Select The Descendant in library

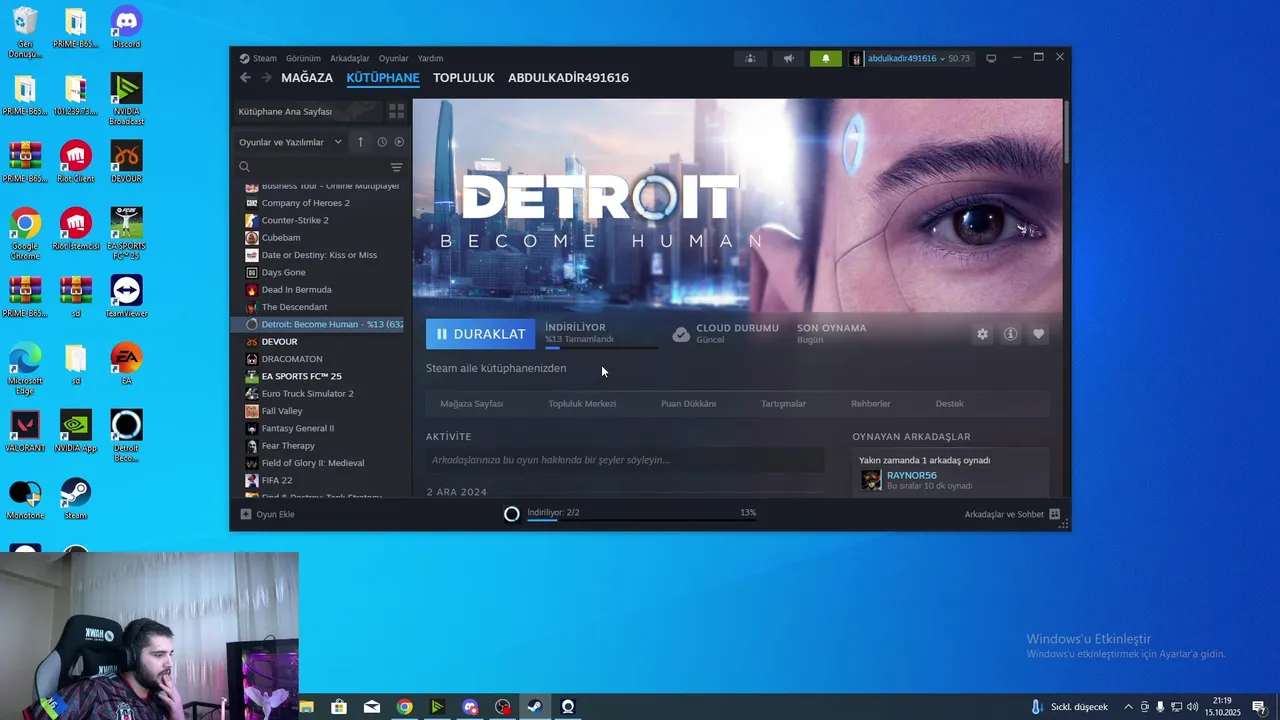[x=320, y=307]
